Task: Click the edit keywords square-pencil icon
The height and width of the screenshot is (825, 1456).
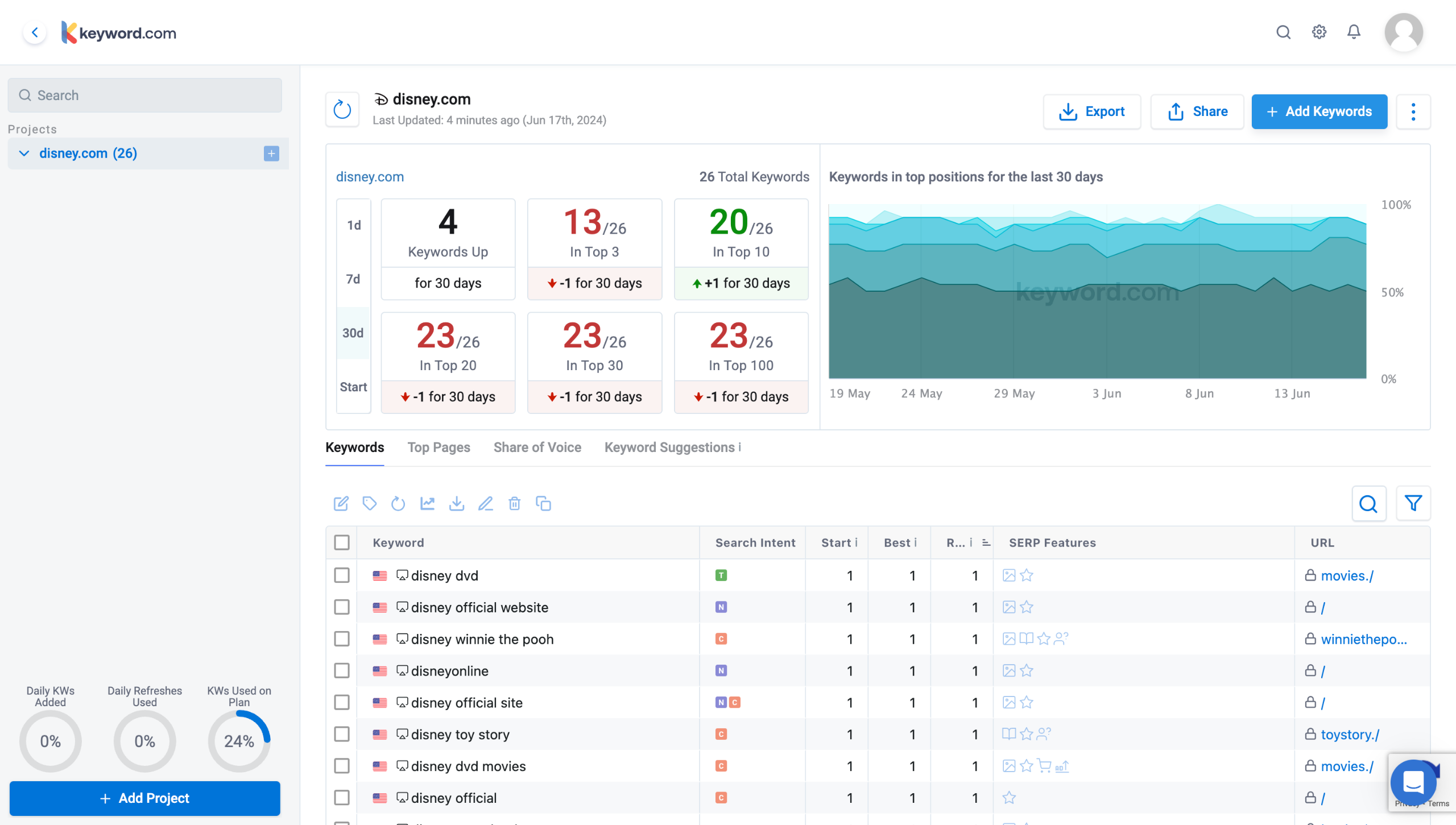Action: coord(341,503)
